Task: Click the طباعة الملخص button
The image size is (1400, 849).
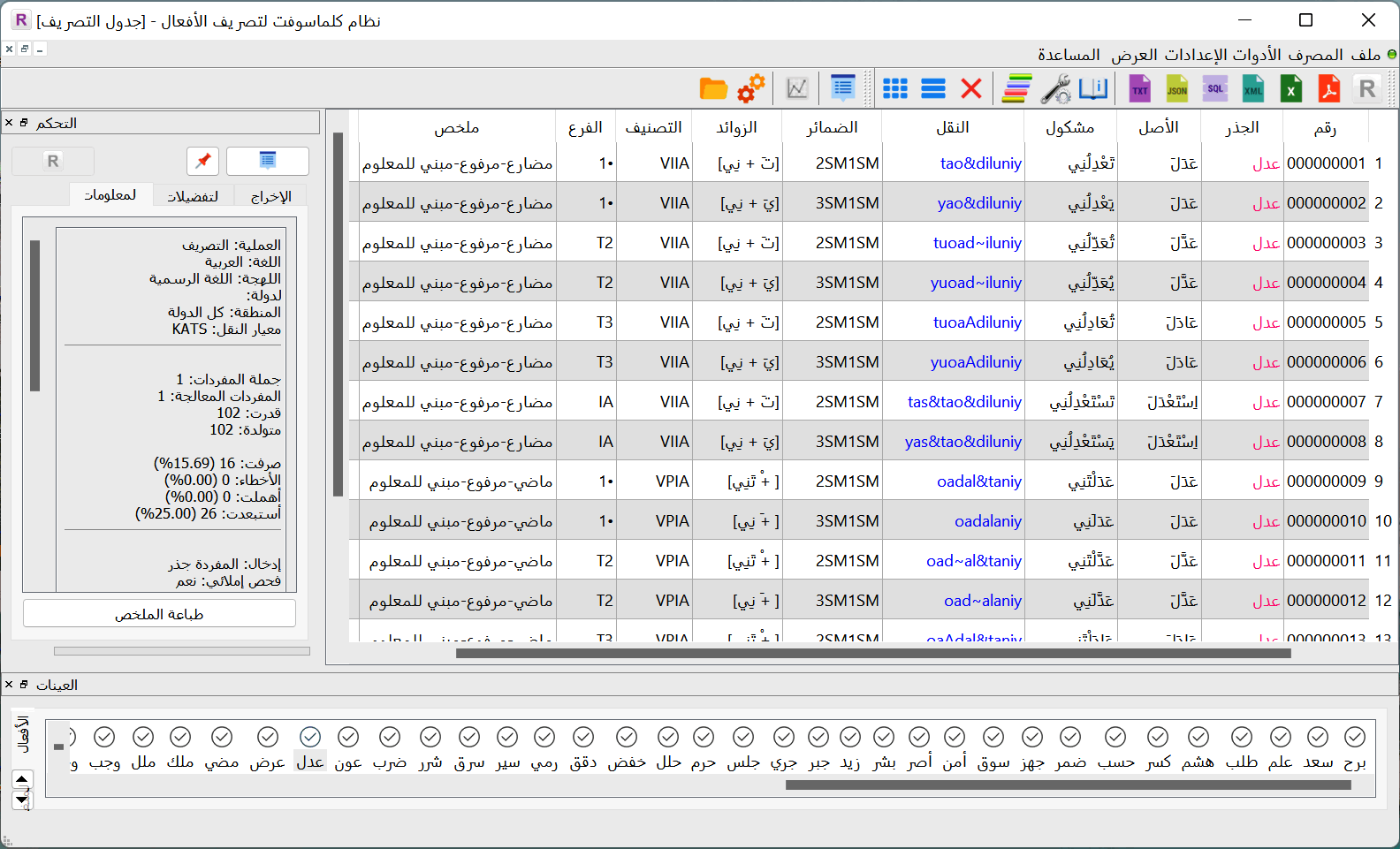Action: (x=159, y=614)
